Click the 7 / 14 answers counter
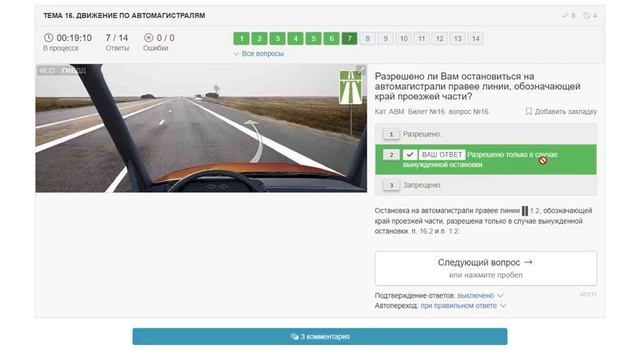This screenshot has width=640, height=360. [117, 38]
